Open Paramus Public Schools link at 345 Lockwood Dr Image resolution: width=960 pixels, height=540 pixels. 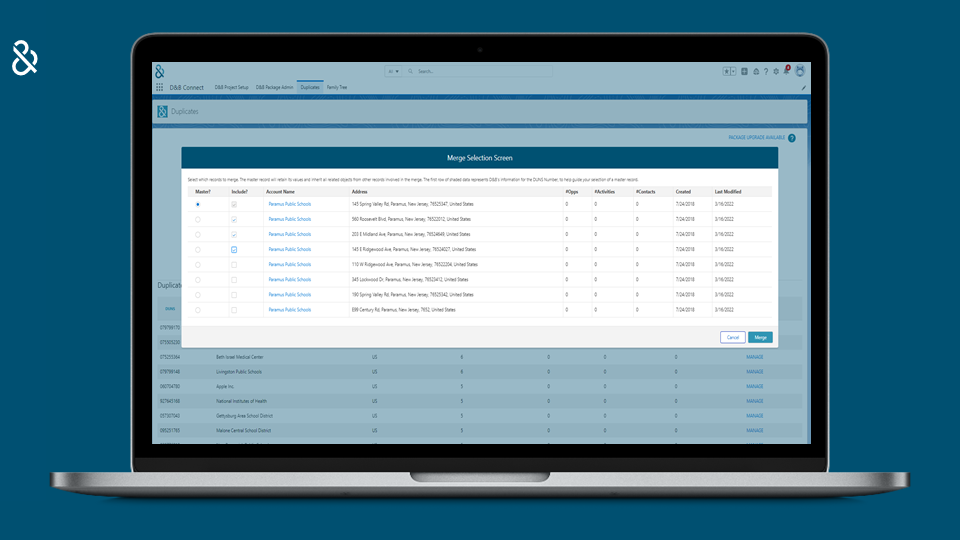coord(289,280)
